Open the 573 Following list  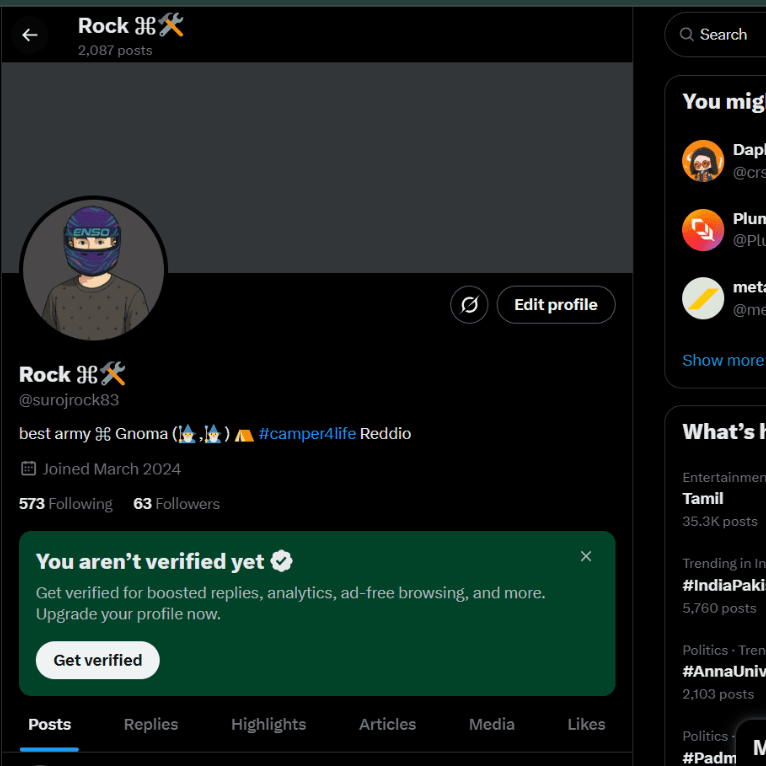click(x=66, y=503)
